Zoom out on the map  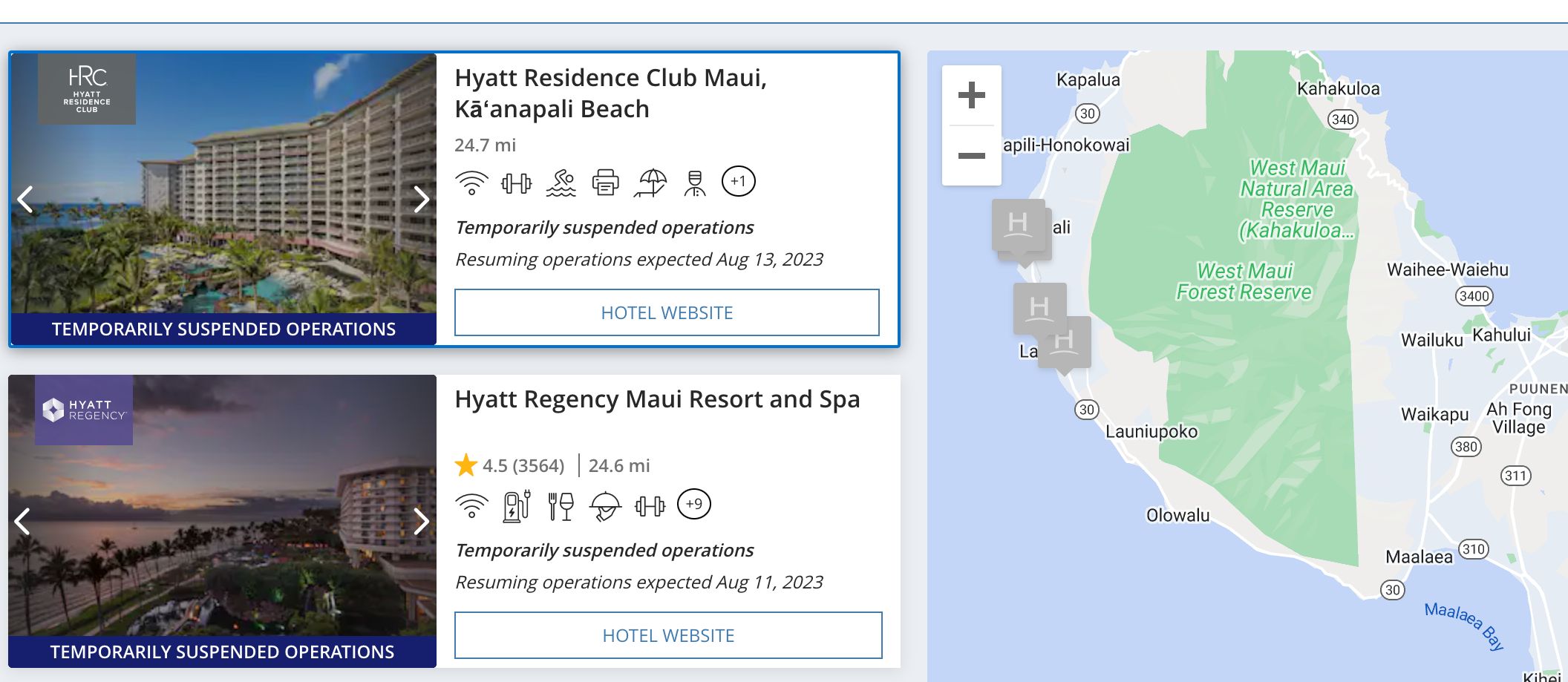(x=971, y=156)
